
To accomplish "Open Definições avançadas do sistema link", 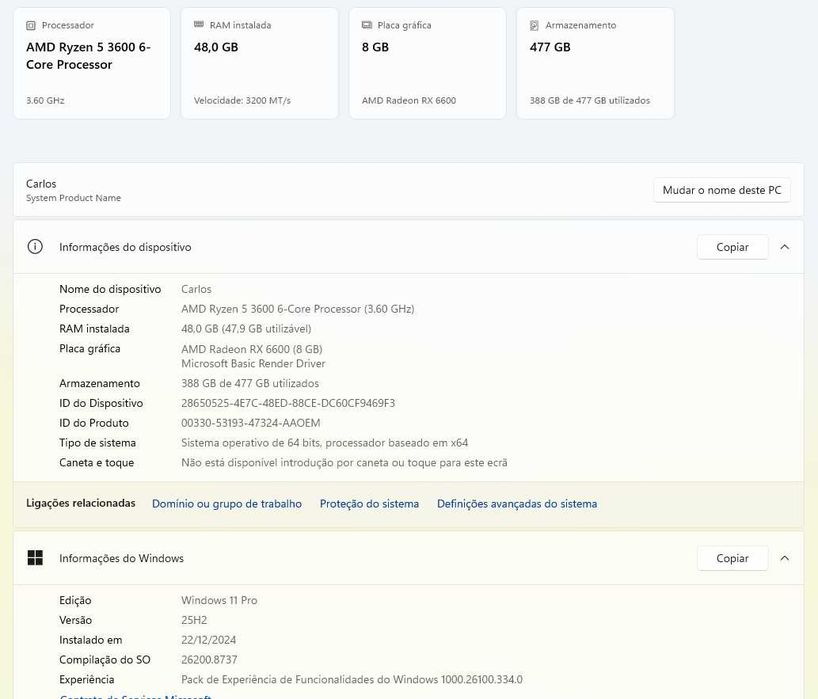I will click(x=517, y=504).
